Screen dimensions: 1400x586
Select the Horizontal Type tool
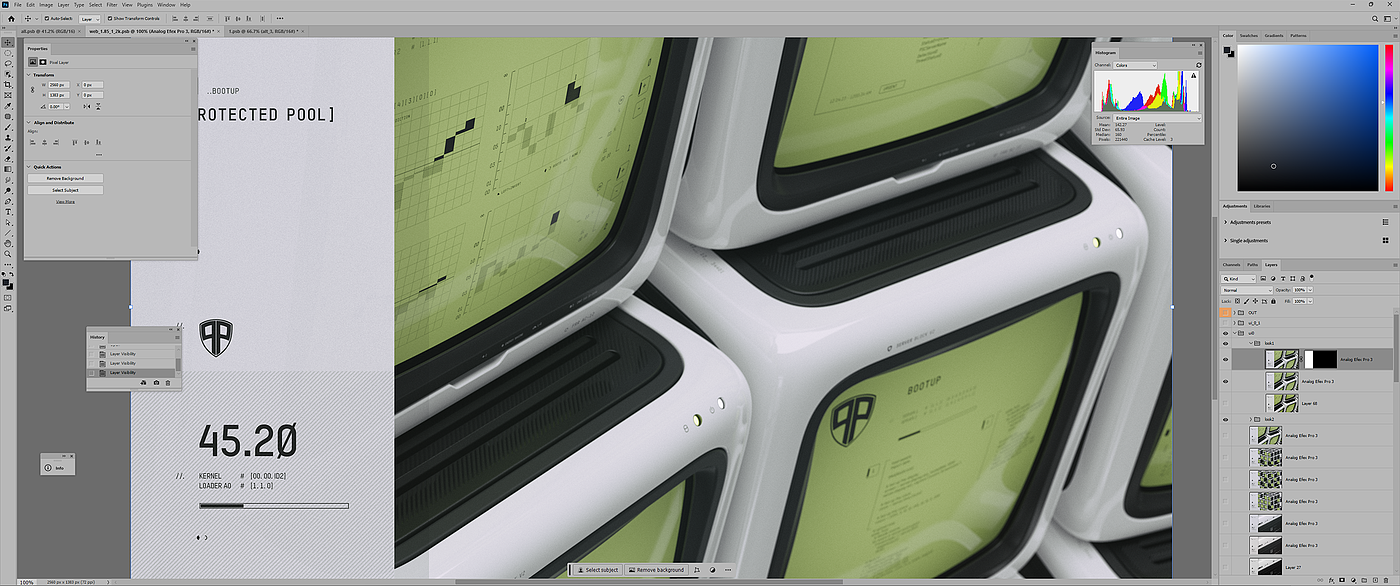click(8, 212)
